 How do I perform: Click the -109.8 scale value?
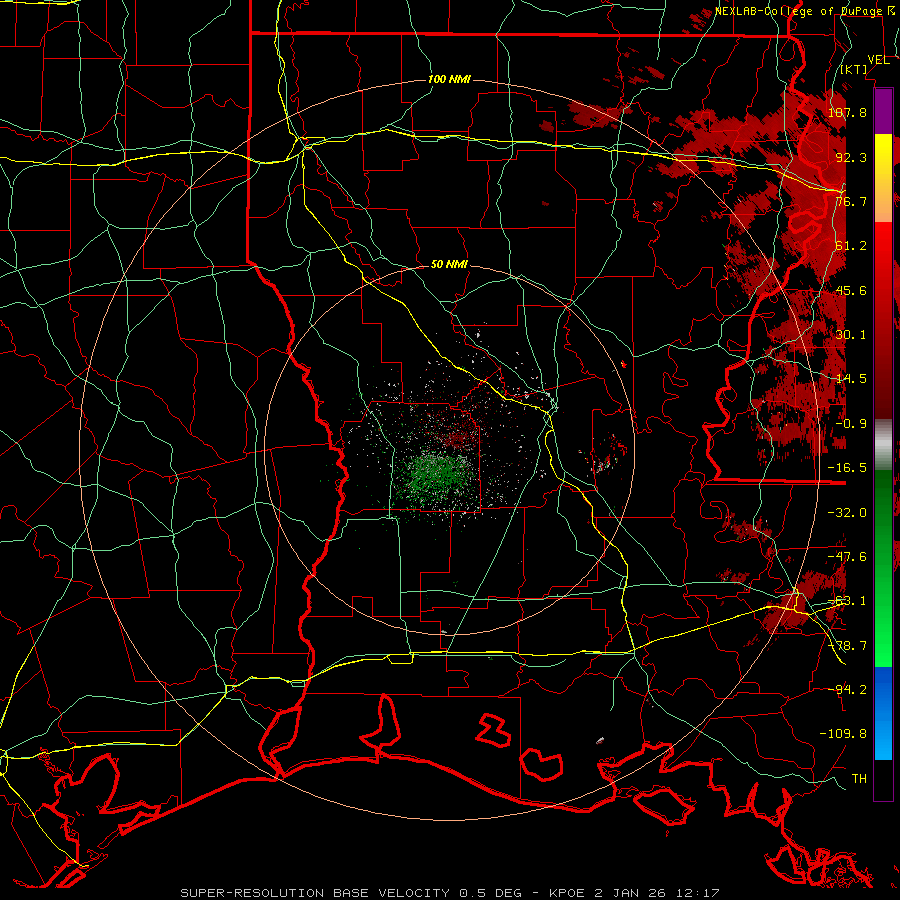click(843, 734)
